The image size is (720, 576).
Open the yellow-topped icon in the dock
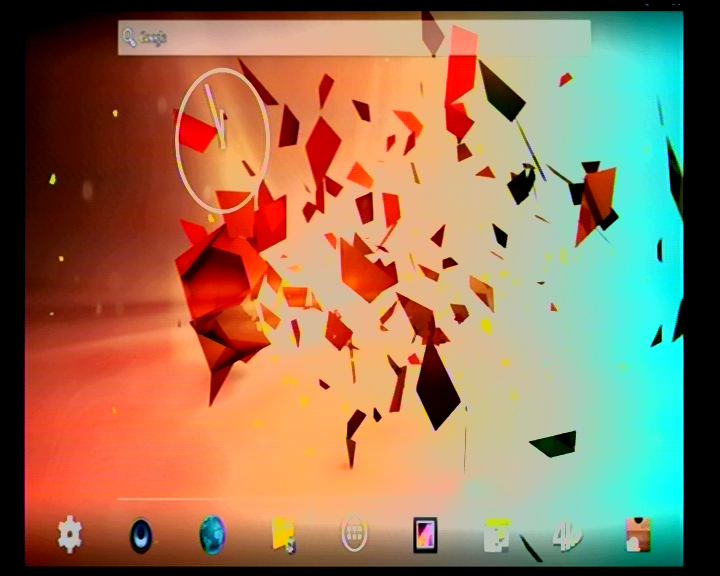(x=496, y=535)
